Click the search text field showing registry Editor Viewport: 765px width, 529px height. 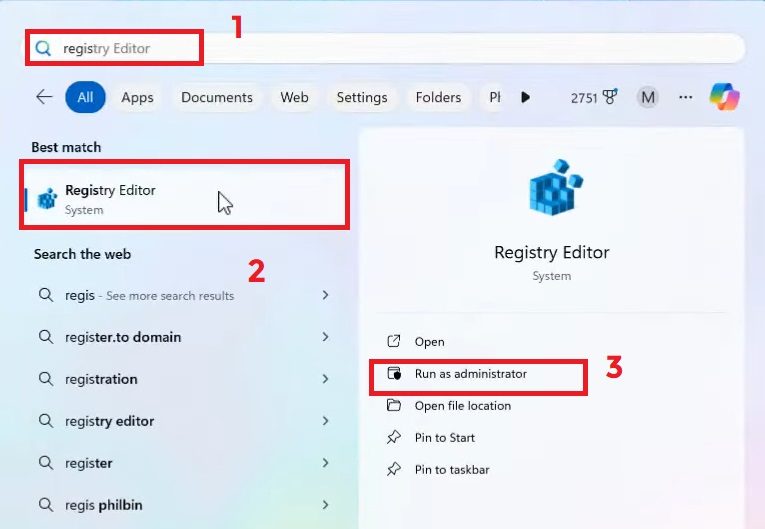tap(385, 48)
